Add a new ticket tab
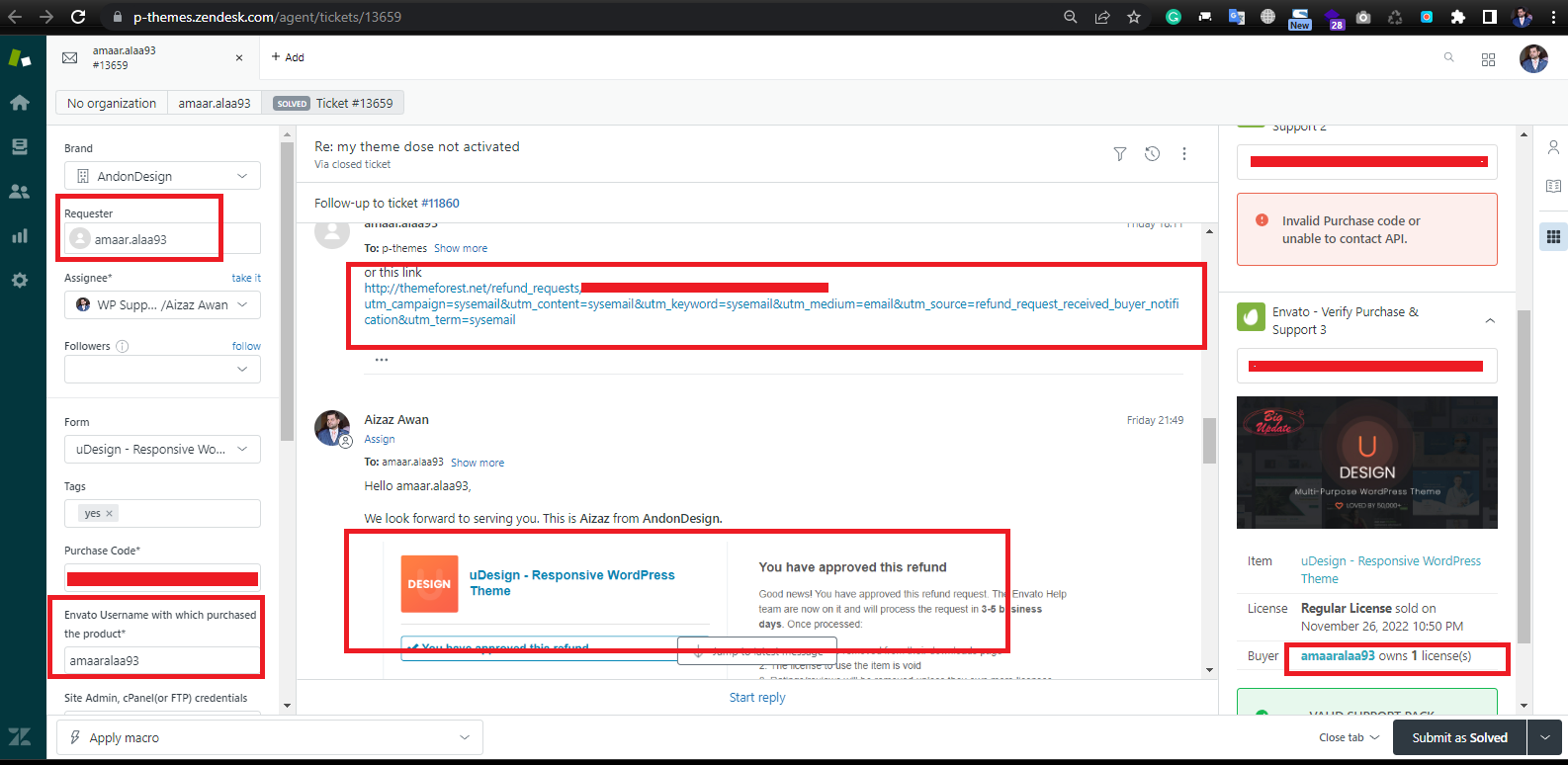Screen dimensions: 1568x765 point(288,57)
